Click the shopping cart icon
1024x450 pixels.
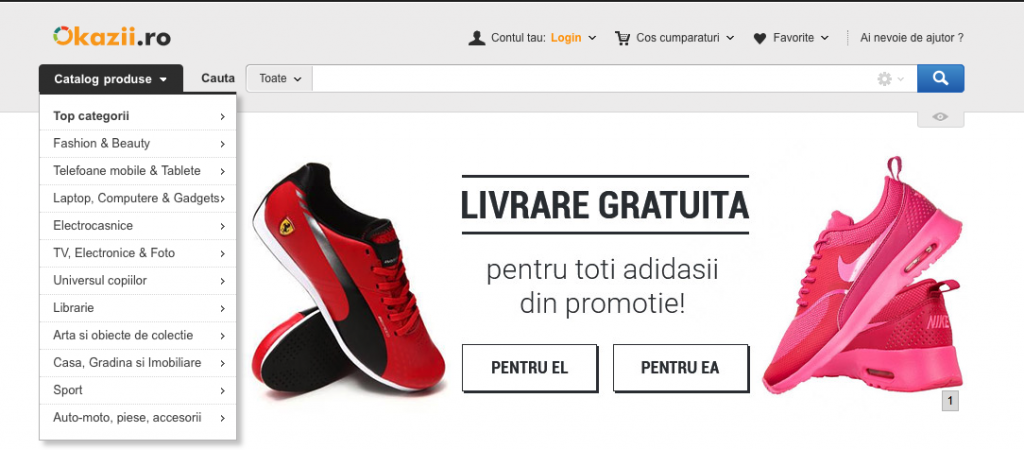622,38
